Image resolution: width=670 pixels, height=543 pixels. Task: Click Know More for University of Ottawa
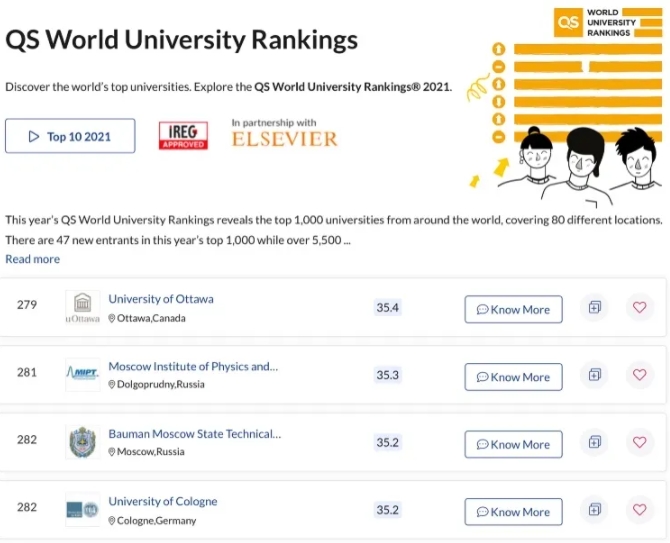pos(513,309)
